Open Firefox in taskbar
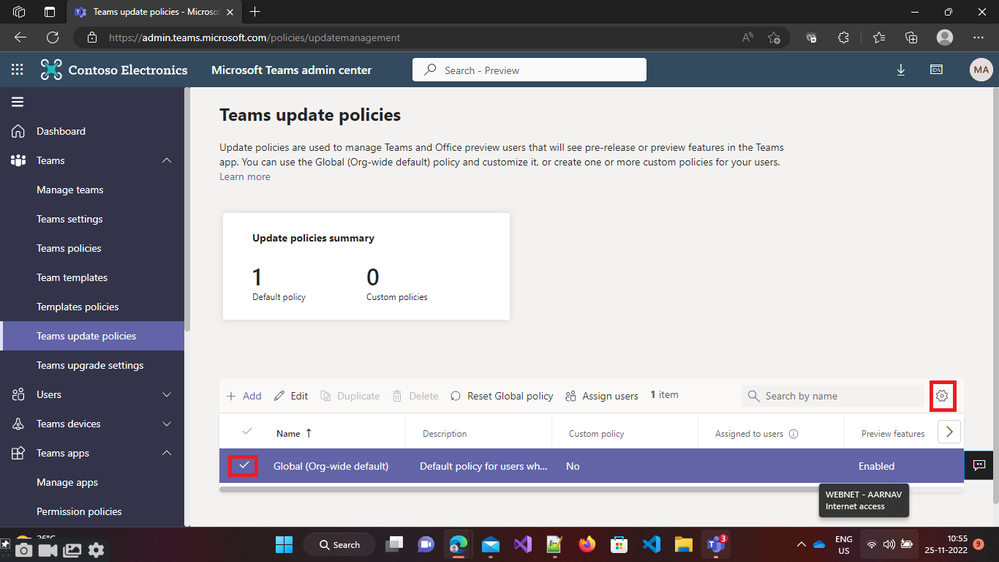This screenshot has height=562, width=999. (x=587, y=545)
